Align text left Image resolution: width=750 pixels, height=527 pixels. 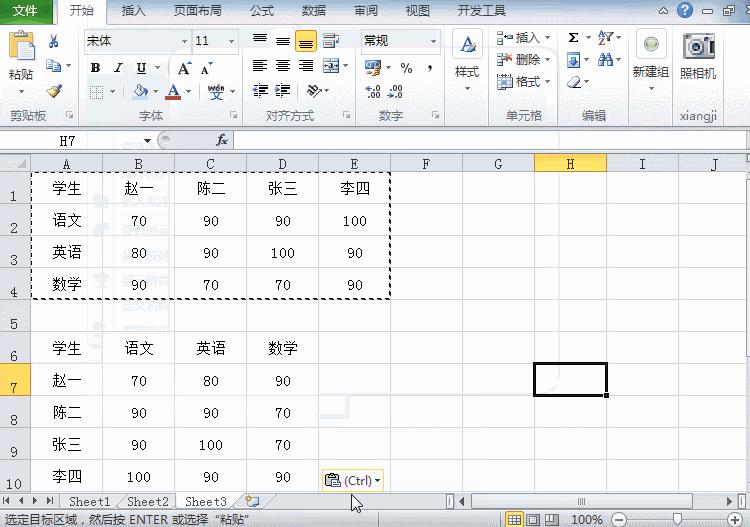coord(260,66)
